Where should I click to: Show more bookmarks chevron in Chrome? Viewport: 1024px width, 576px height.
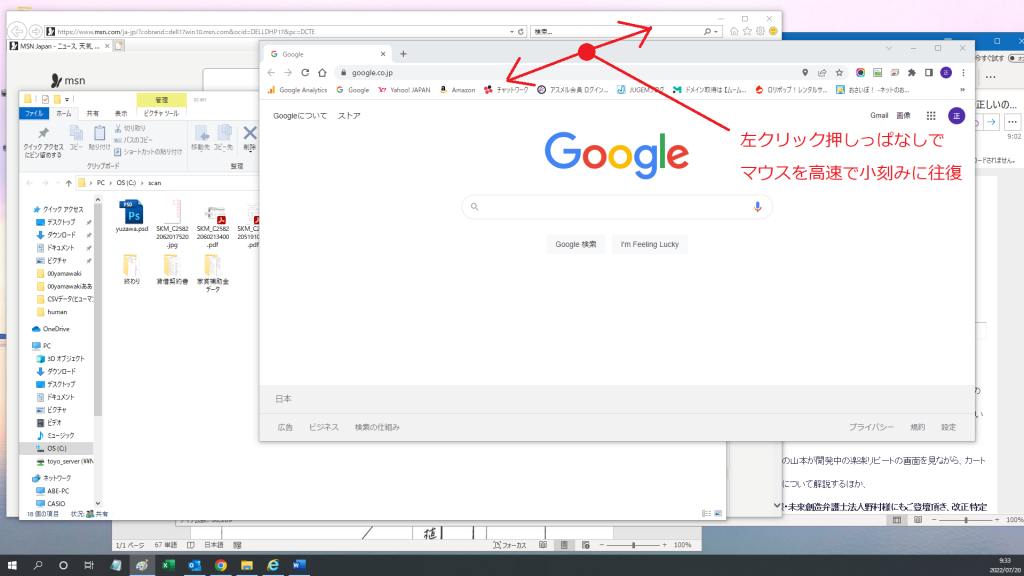pos(962,90)
